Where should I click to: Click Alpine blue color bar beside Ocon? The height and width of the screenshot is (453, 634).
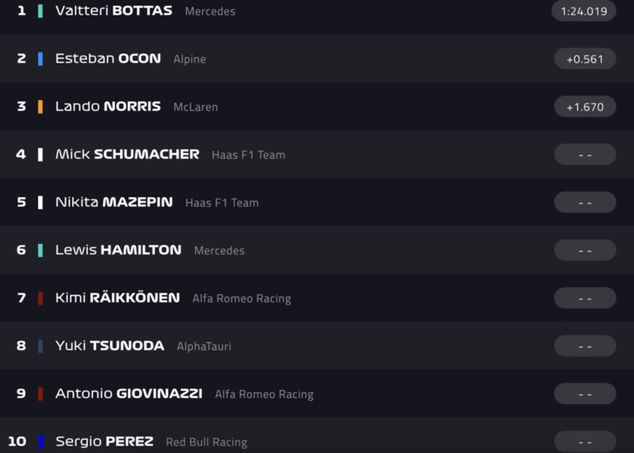(40, 59)
